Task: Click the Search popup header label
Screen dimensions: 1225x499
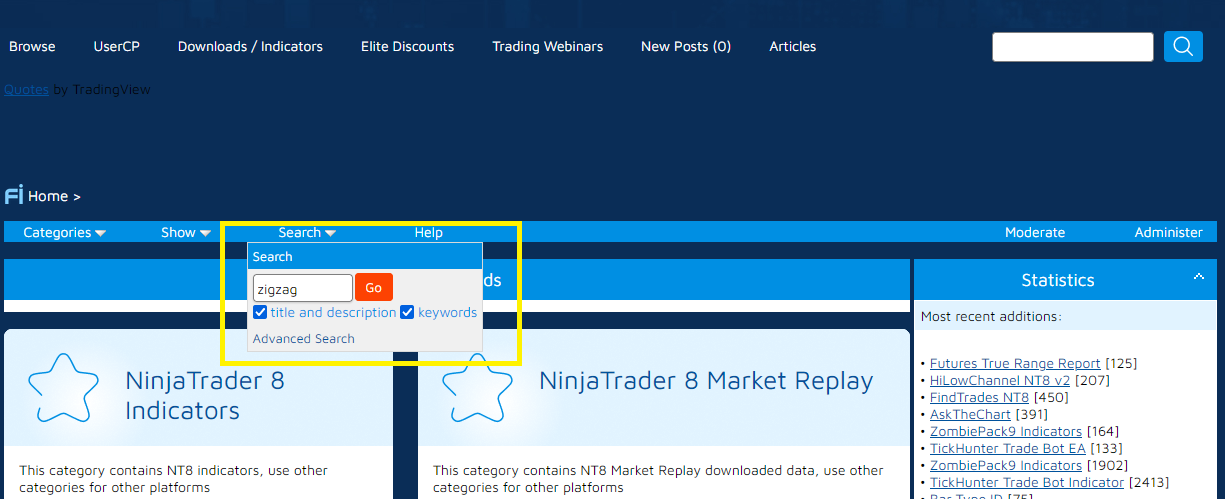Action: (272, 257)
